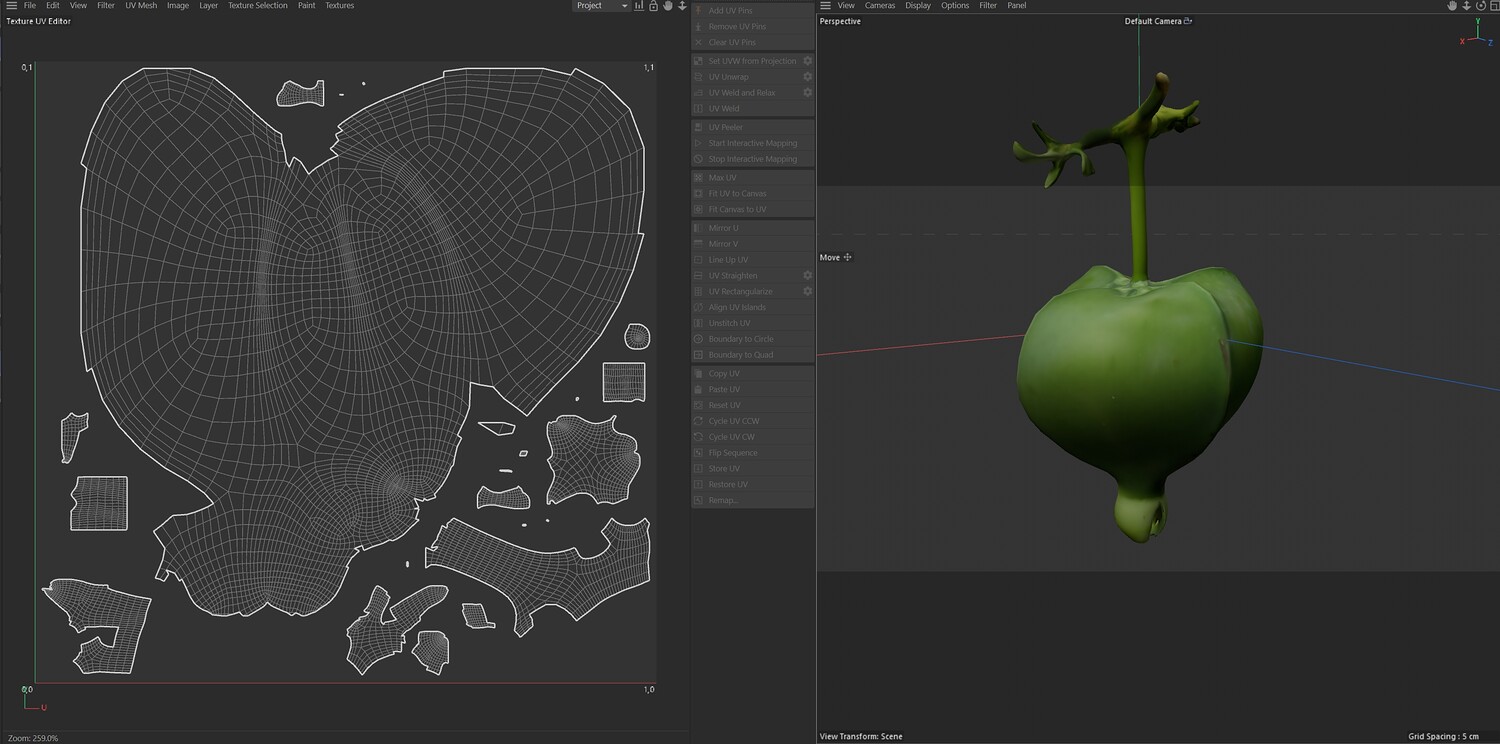Viewport: 1500px width, 744px height.
Task: Select the UV editor pan hand icon
Action: [x=667, y=6]
